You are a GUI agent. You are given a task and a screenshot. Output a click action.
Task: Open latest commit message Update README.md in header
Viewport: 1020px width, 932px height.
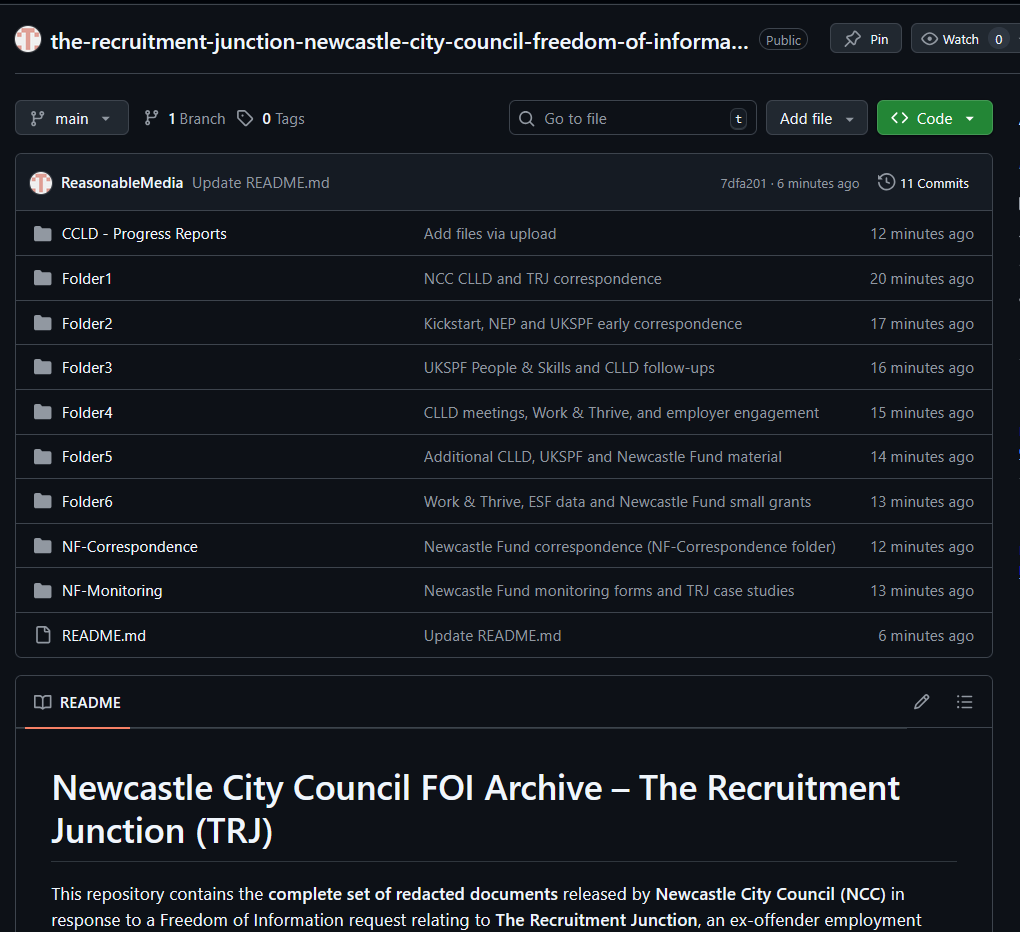tap(260, 183)
